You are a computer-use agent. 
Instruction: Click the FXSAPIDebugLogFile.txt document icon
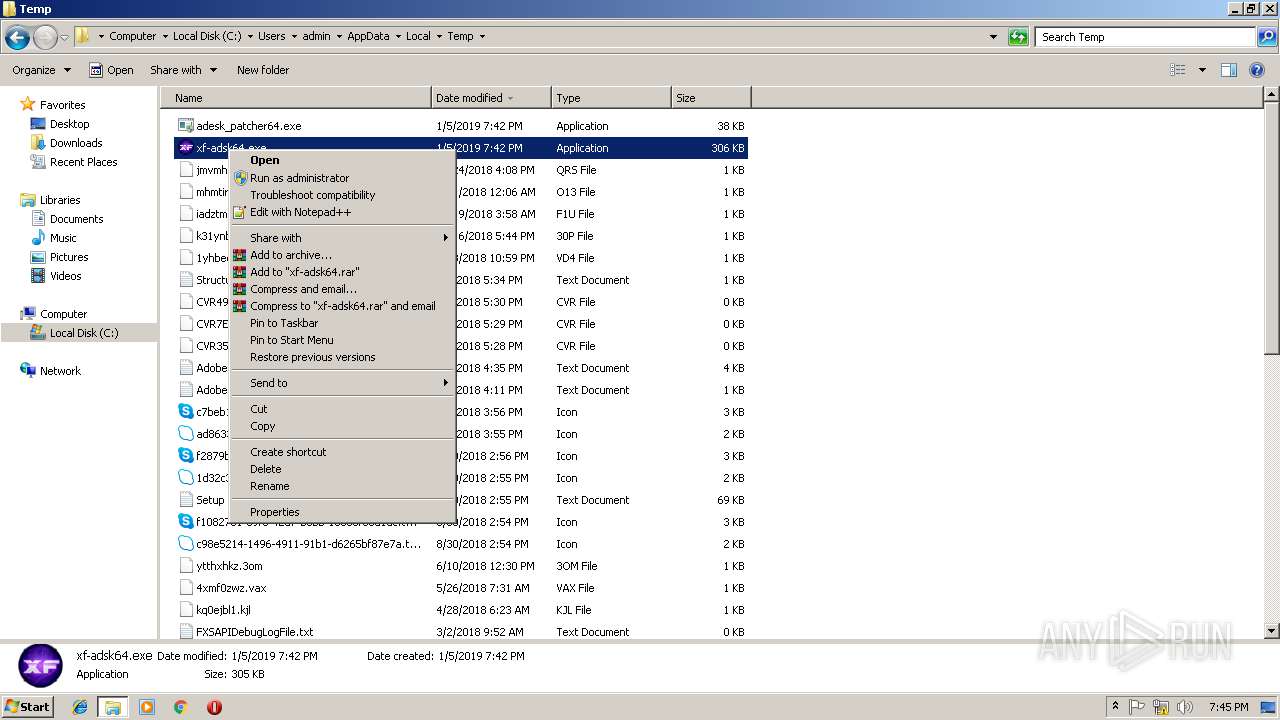pos(185,632)
